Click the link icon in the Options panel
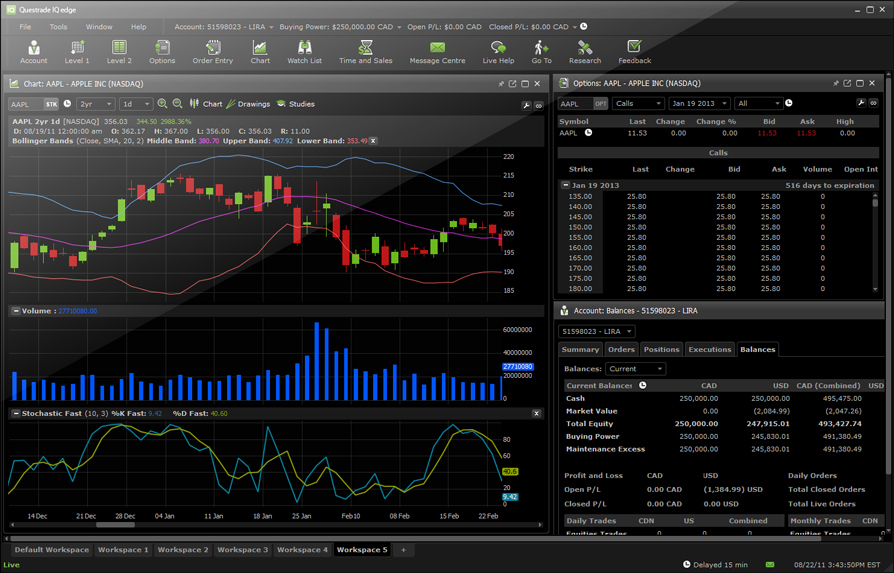 pyautogui.click(x=873, y=103)
